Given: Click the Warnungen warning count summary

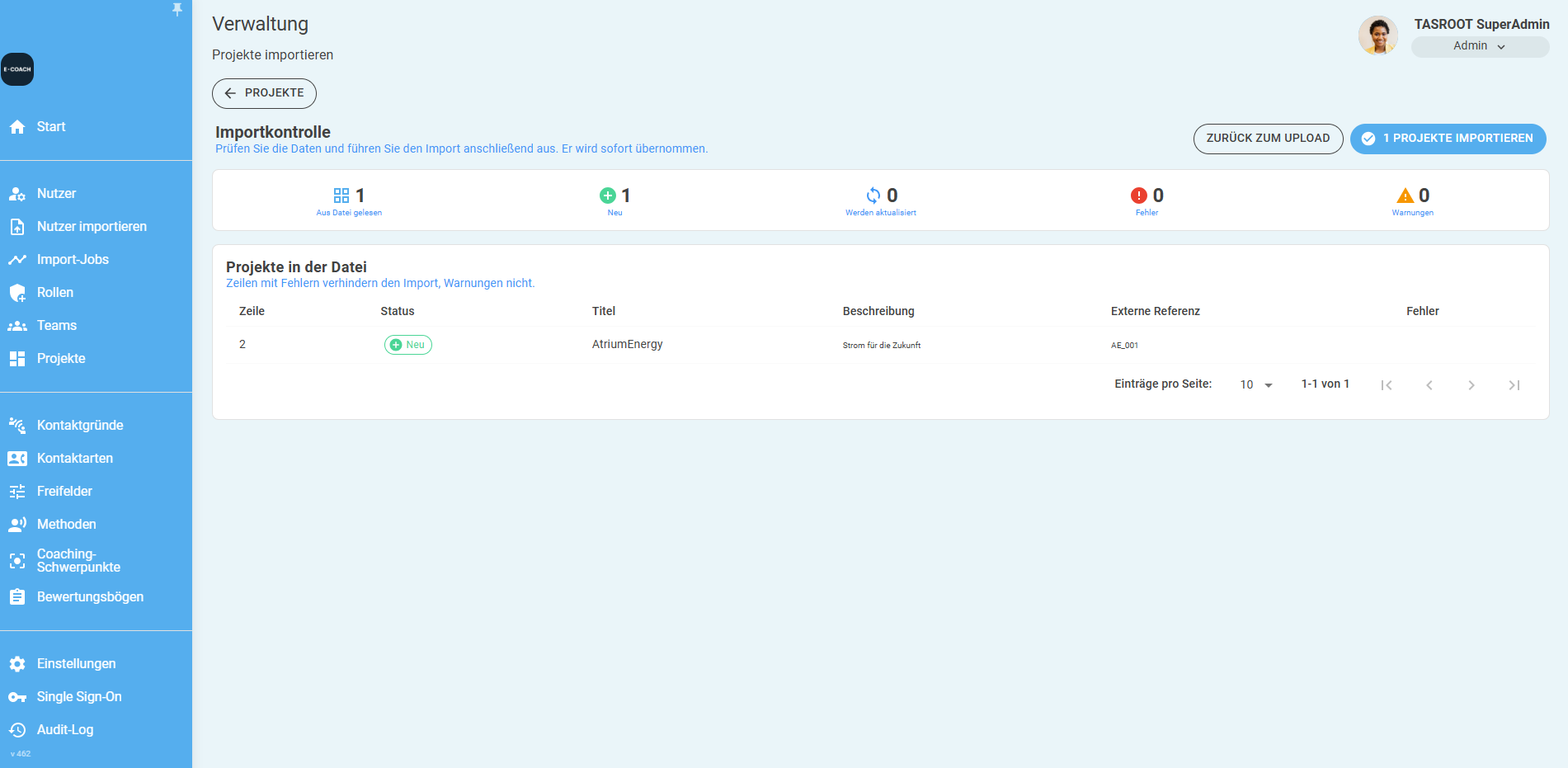Looking at the screenshot, I should (1413, 200).
